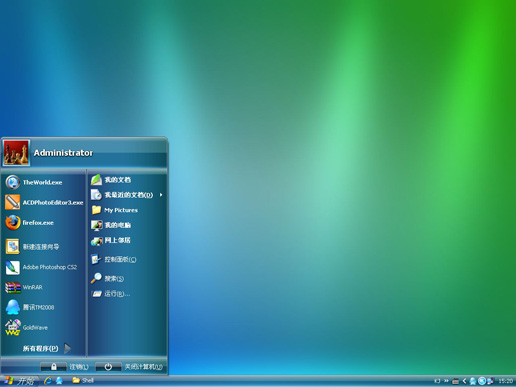This screenshot has width=516, height=387.
Task: Open 控制面板(C) Control Panel
Action: point(127,259)
